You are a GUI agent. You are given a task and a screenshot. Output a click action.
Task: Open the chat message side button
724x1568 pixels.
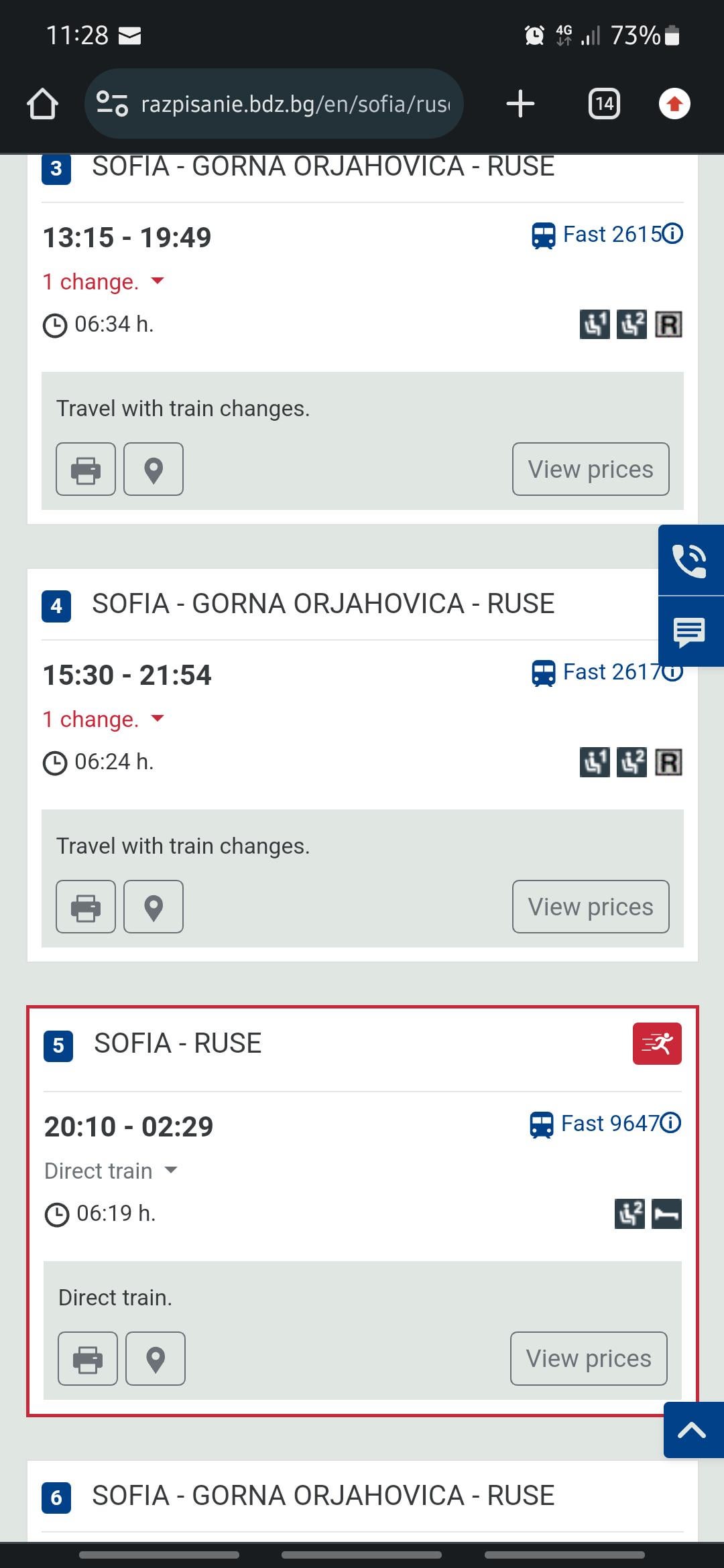point(690,632)
